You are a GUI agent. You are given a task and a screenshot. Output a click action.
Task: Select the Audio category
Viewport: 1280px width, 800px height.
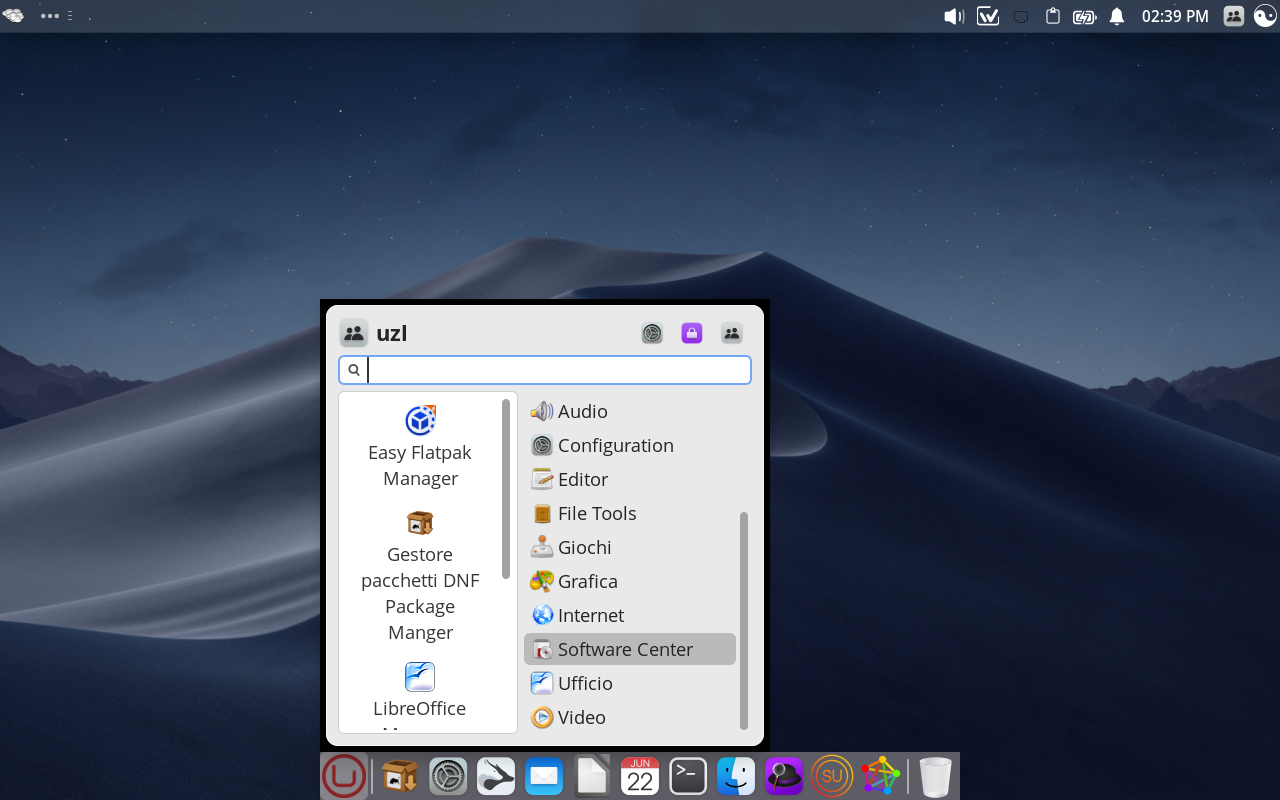coord(582,412)
